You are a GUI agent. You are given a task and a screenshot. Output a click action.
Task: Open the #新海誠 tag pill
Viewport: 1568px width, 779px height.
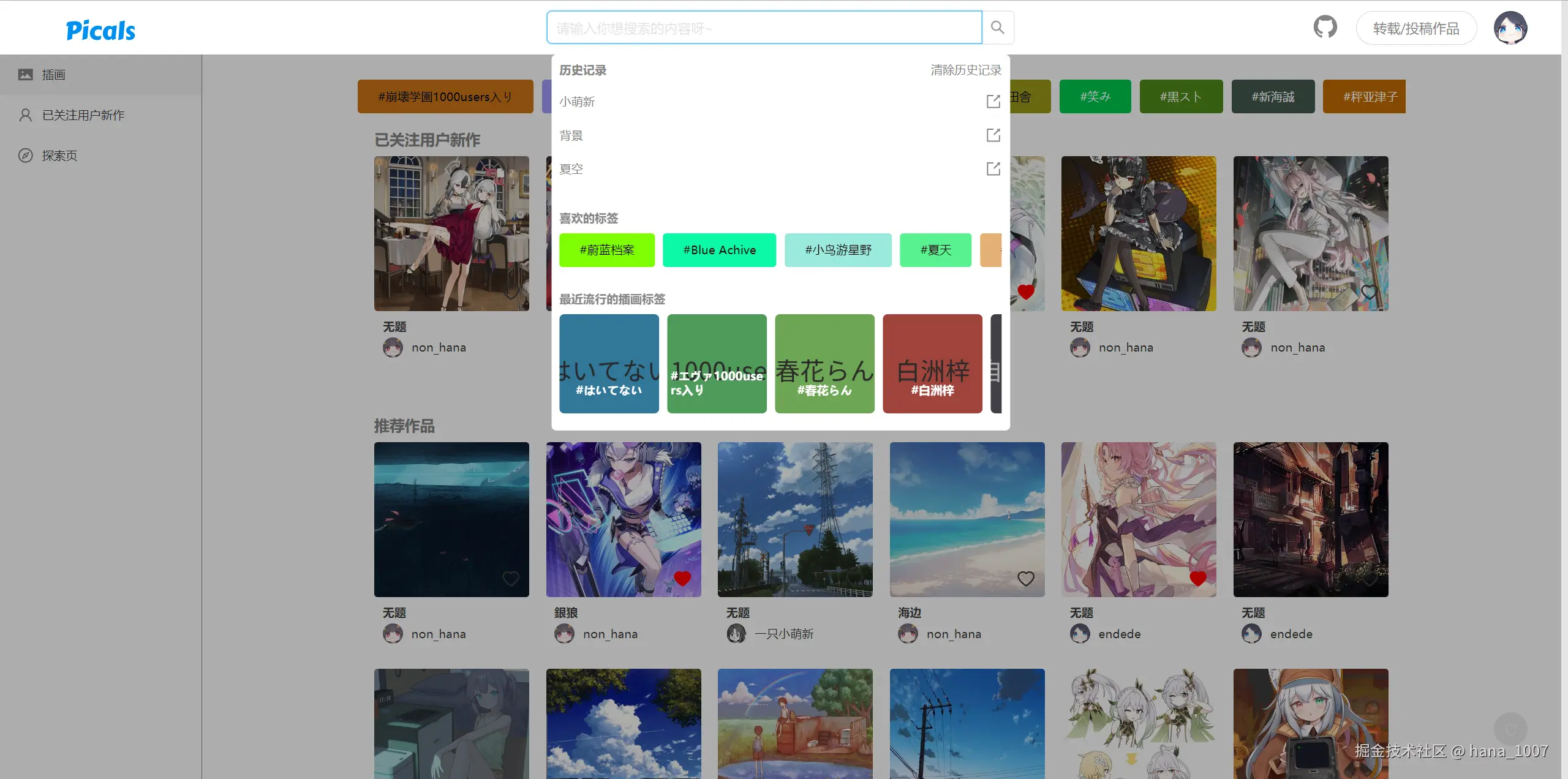pos(1273,96)
